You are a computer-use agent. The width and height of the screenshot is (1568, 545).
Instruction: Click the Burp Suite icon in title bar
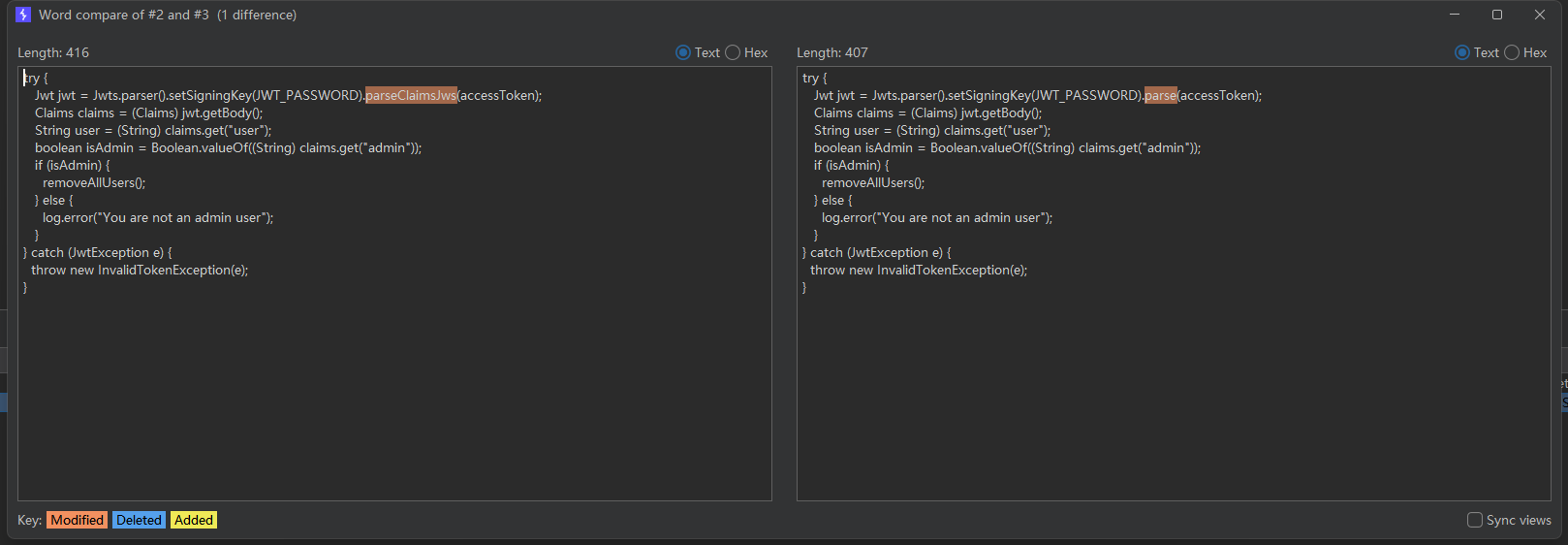pyautogui.click(x=23, y=15)
